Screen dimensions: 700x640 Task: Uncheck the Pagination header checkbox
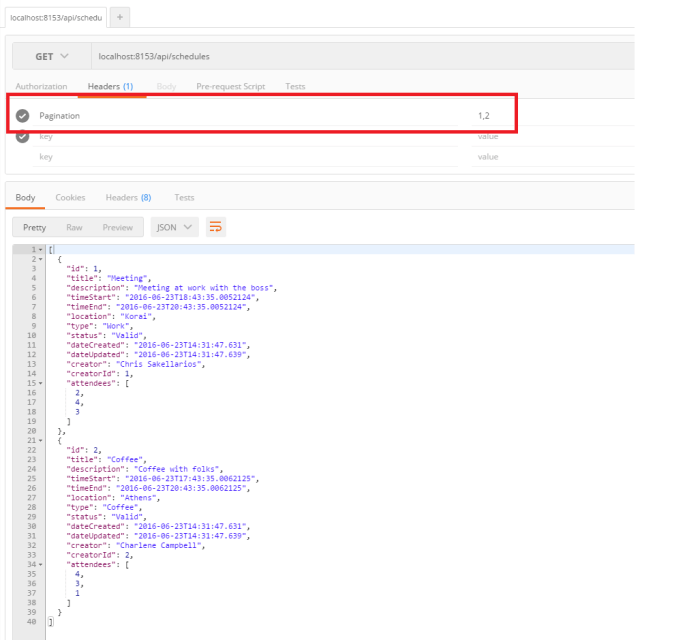pos(22,116)
